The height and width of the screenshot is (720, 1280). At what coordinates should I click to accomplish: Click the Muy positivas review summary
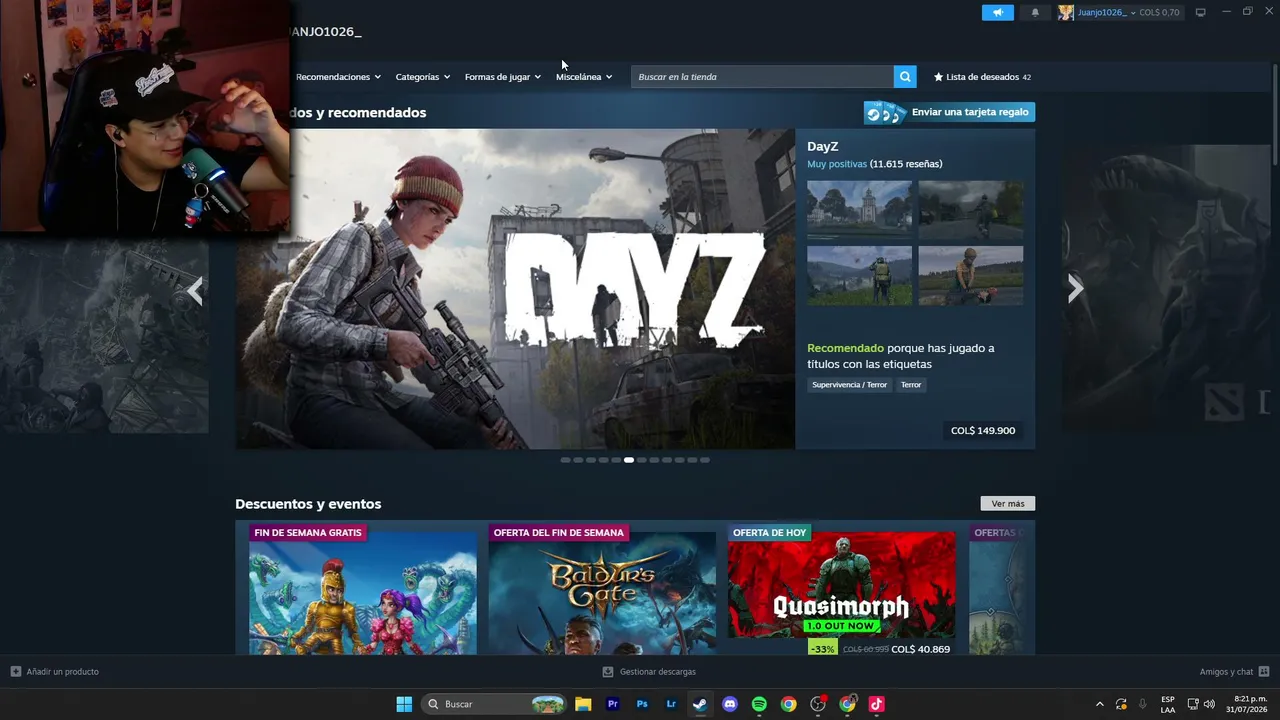[x=837, y=164]
